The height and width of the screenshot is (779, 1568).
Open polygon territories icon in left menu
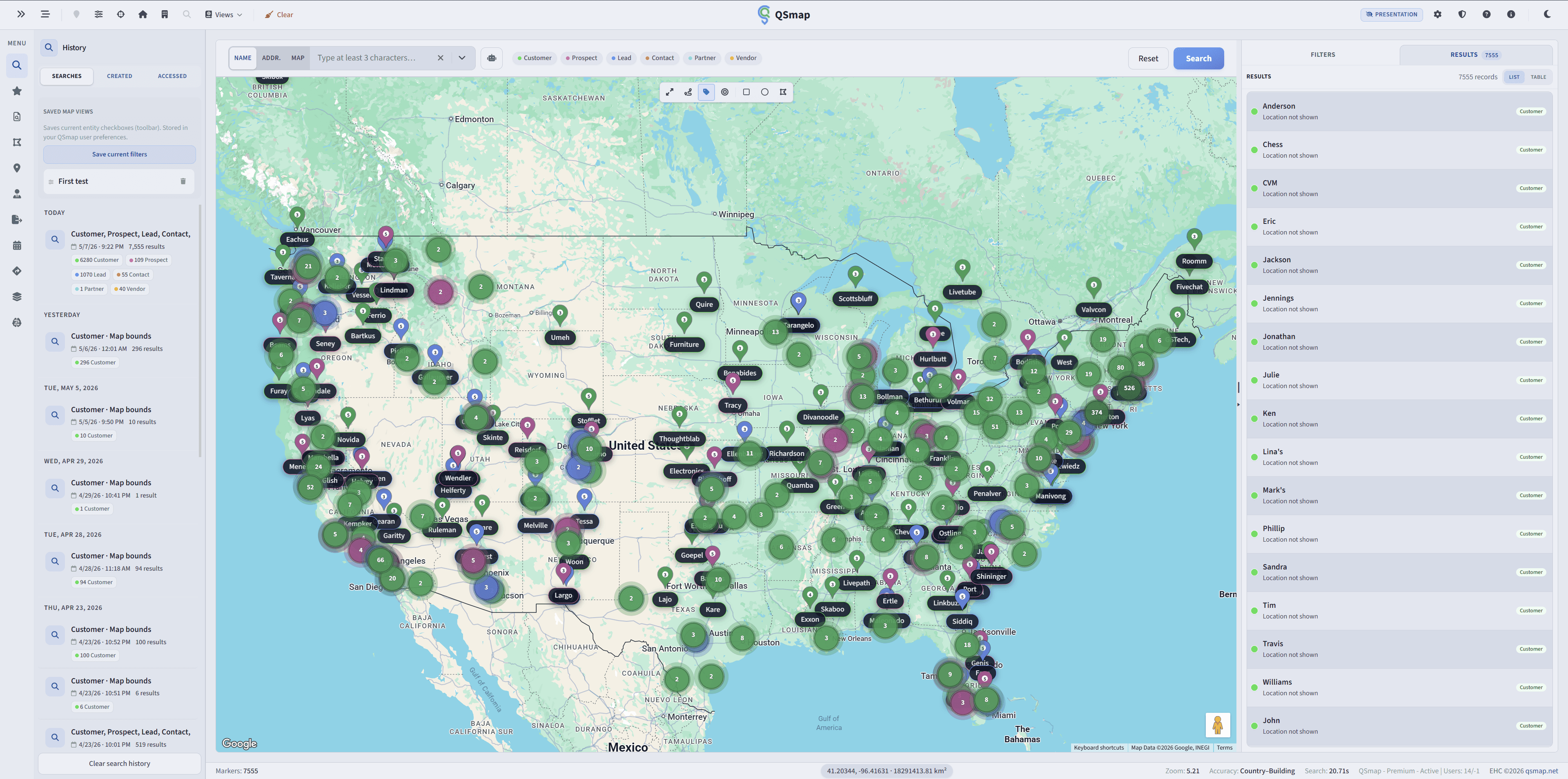(17, 142)
